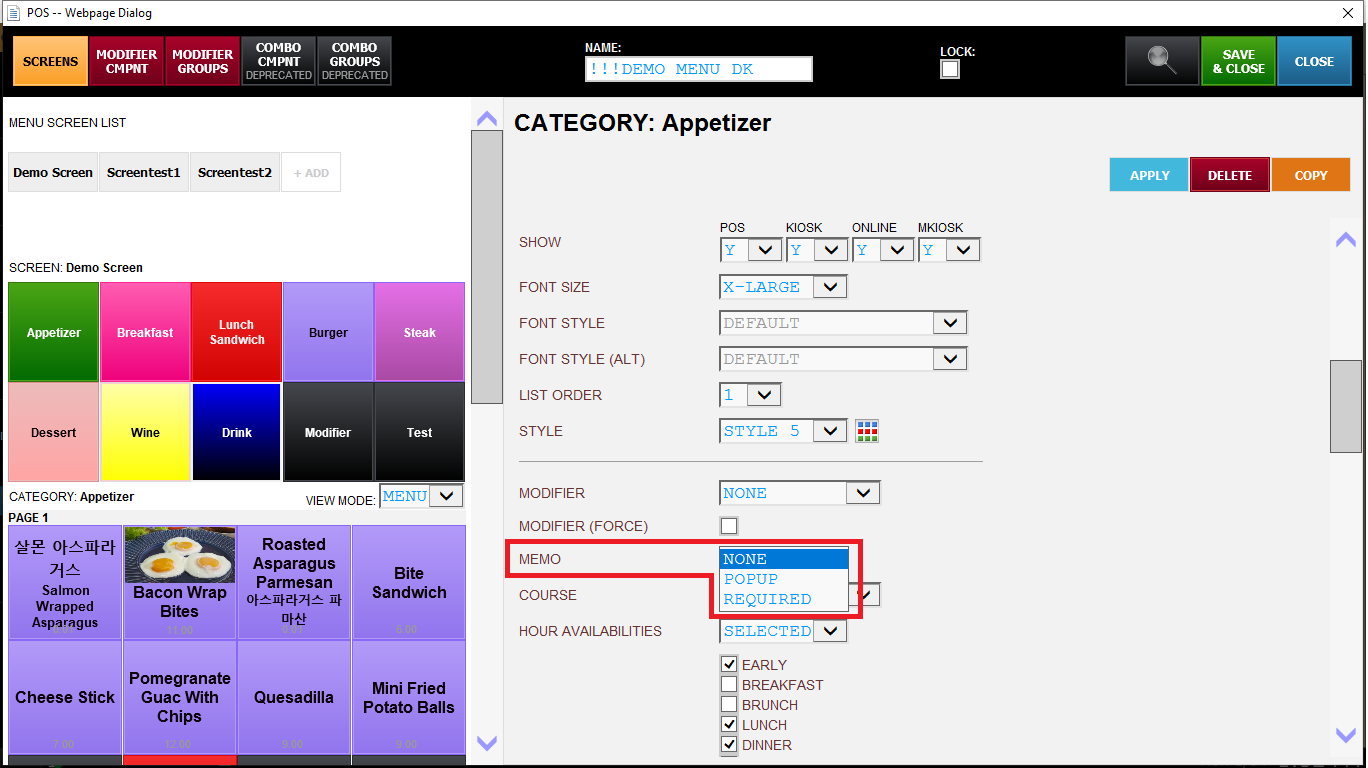Choose REQUIRED in the MEMO dropdown list
The height and width of the screenshot is (768, 1368).
[x=768, y=599]
